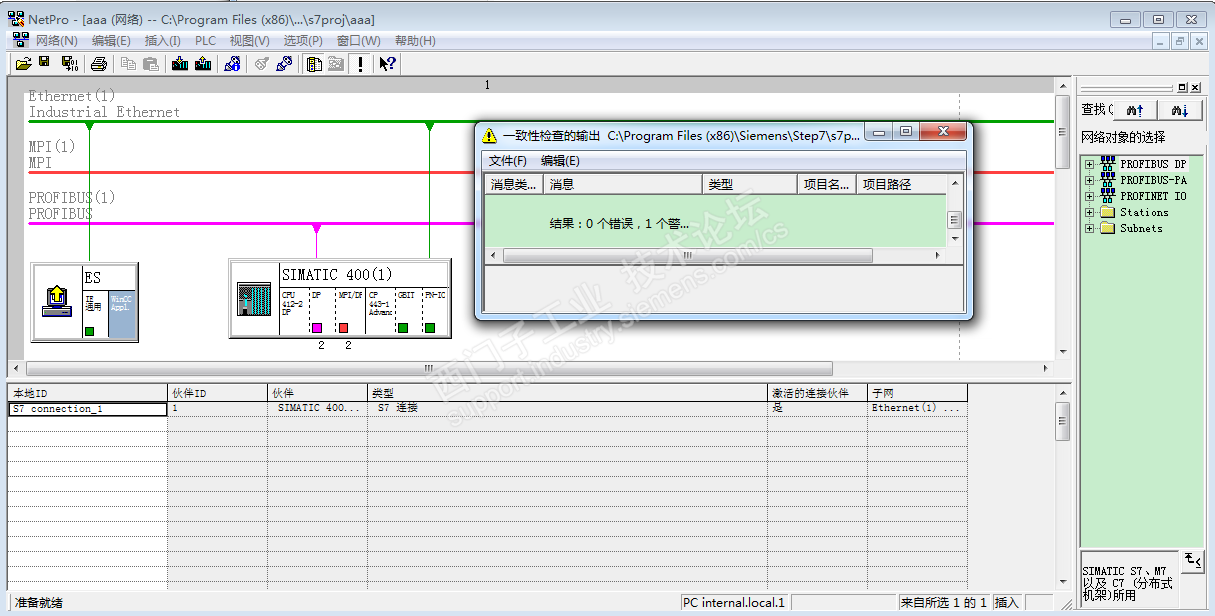
Task: Open 文件(F) menu in consistency check dialog
Action: coord(507,161)
